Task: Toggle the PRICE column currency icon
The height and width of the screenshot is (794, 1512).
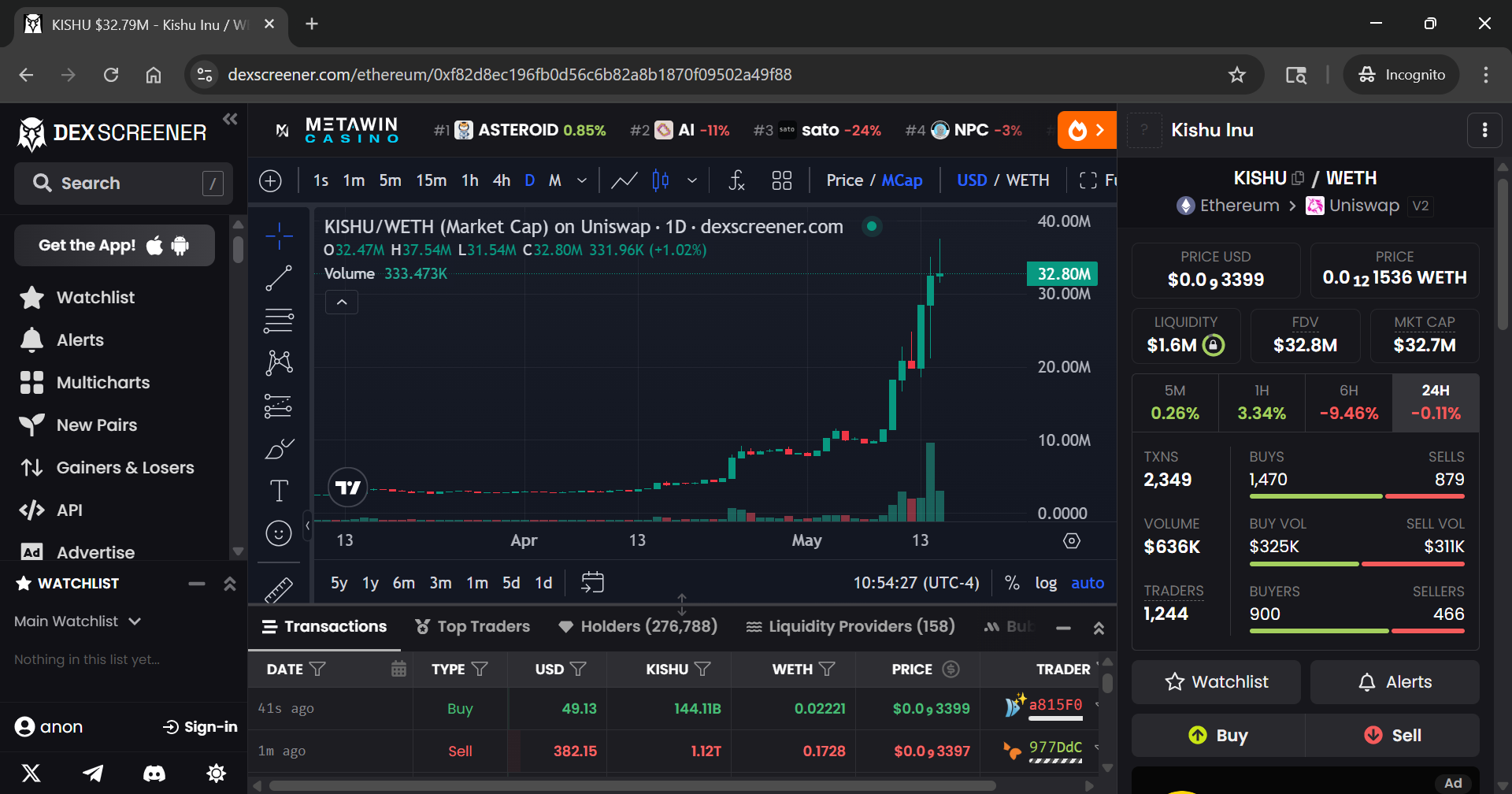Action: [951, 669]
